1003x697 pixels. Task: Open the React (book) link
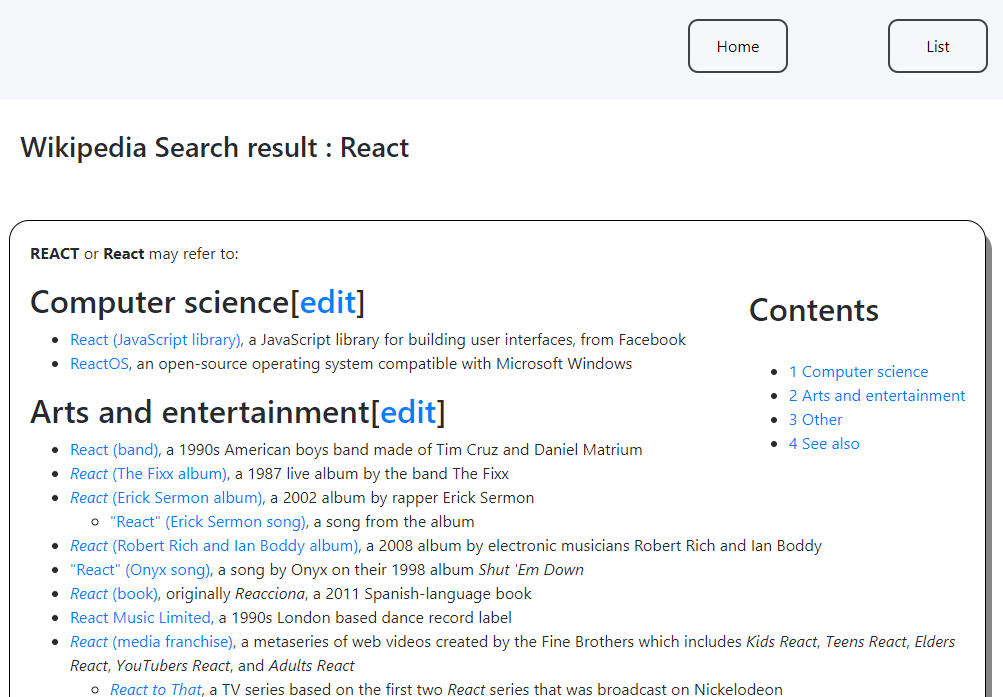point(114,593)
